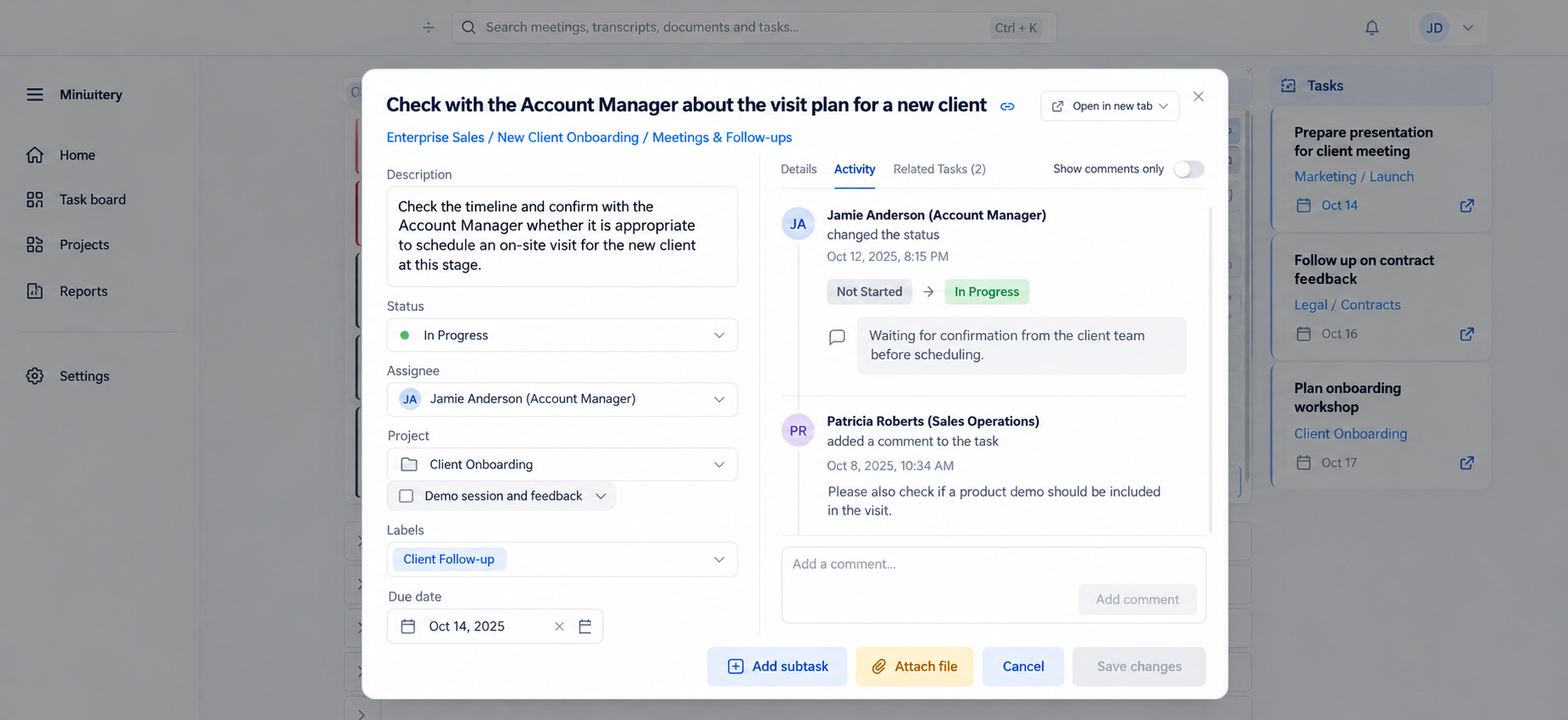Click the Add subtask button
This screenshot has width=1568, height=720.
777,667
